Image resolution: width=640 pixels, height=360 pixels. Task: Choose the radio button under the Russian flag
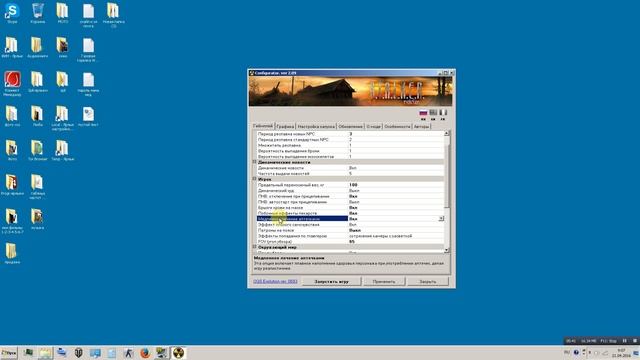click(423, 119)
